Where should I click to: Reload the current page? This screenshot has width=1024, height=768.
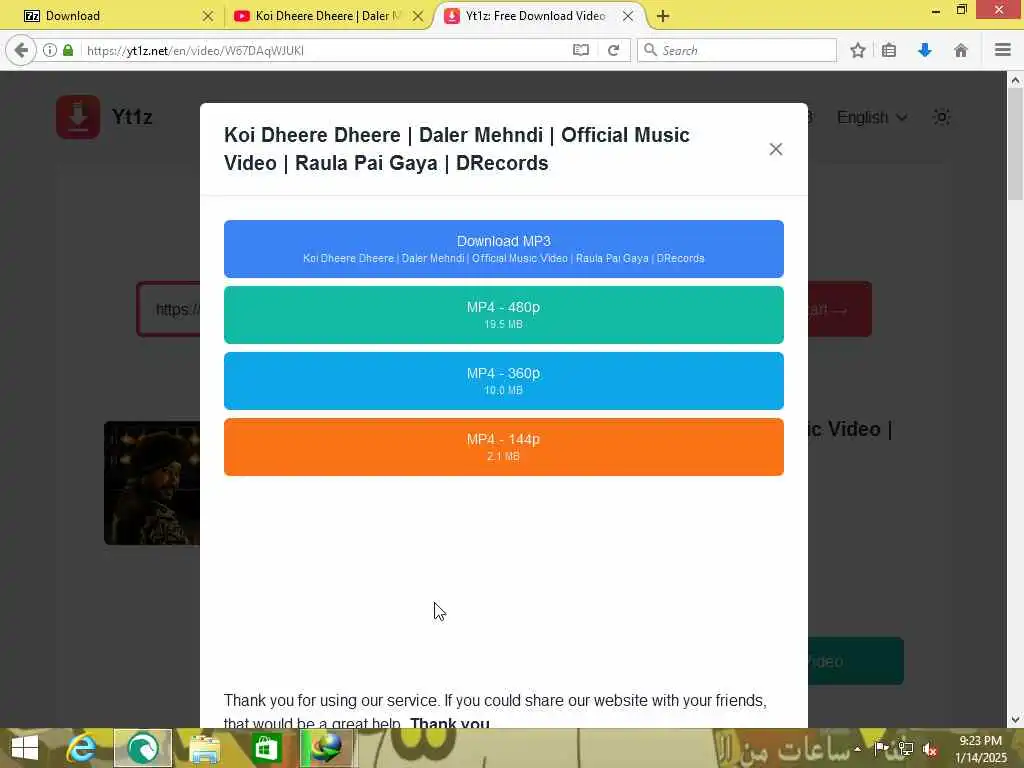pyautogui.click(x=613, y=50)
